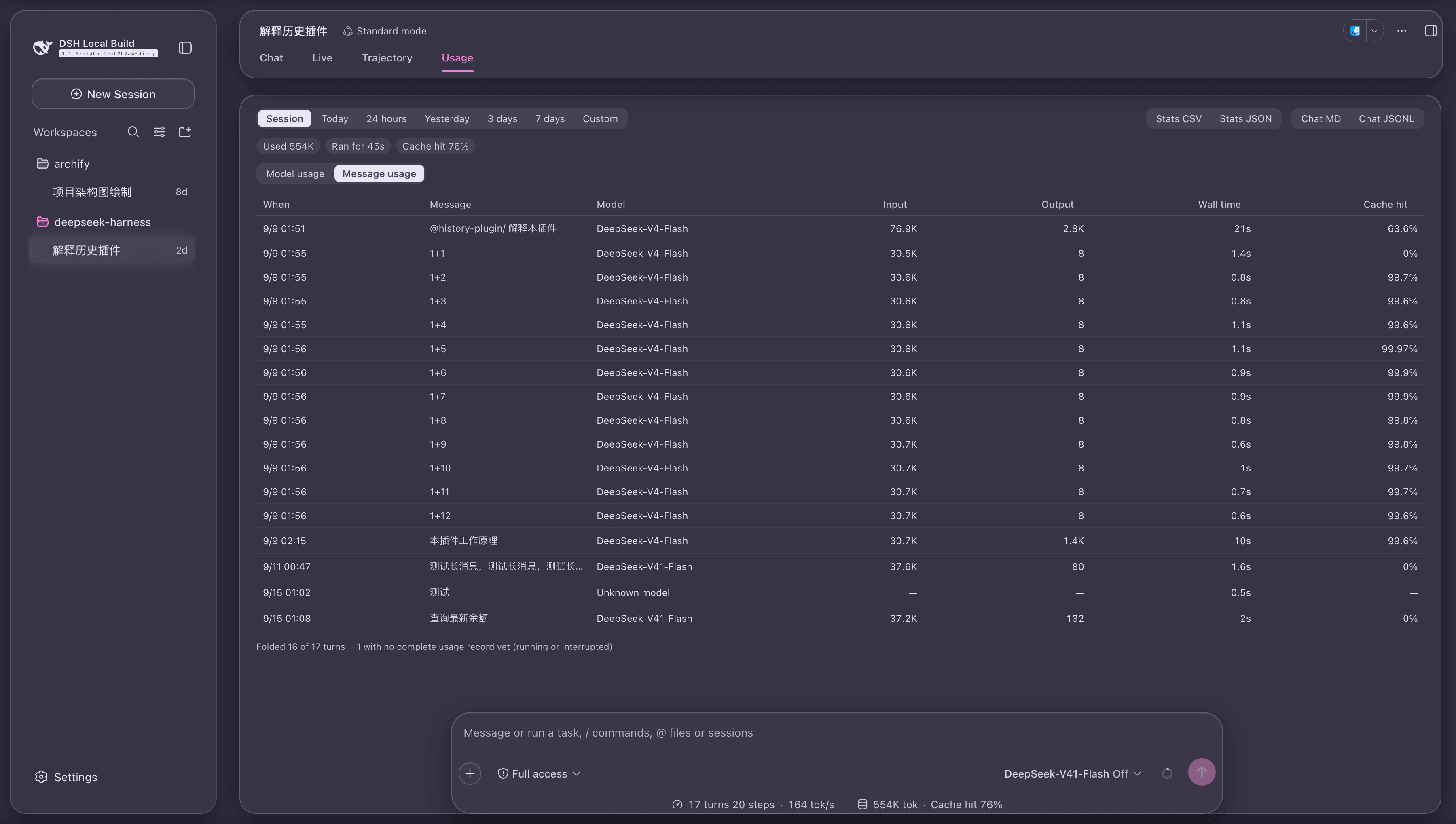Select the 3 days range
Viewport: 1456px width, 824px height.
(502, 119)
